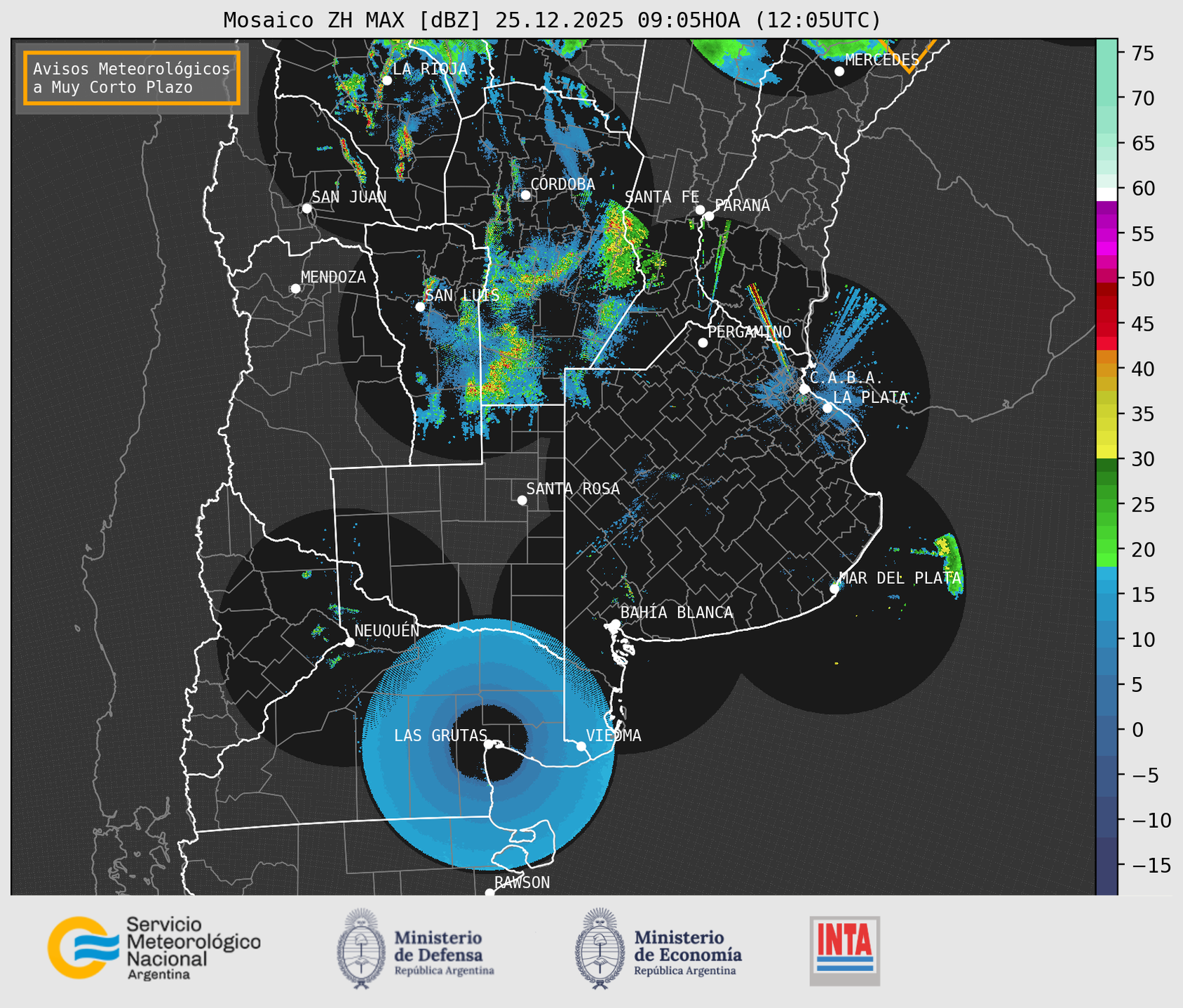1183x1008 pixels.
Task: Click the NEUQUÉN city marker dot
Action: (x=349, y=642)
